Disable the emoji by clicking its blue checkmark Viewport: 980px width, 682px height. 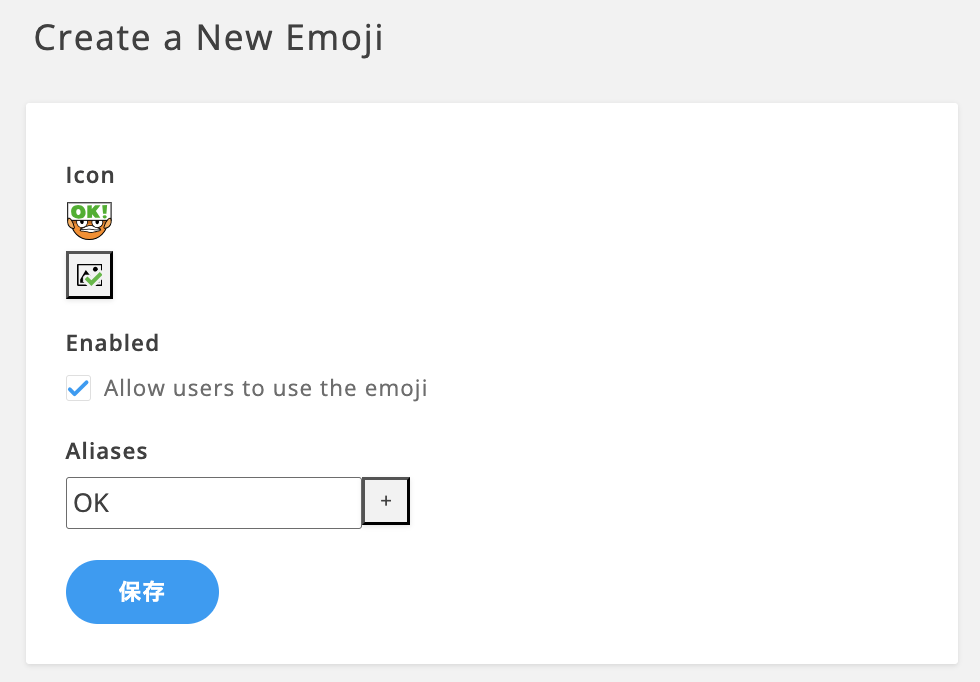point(78,388)
